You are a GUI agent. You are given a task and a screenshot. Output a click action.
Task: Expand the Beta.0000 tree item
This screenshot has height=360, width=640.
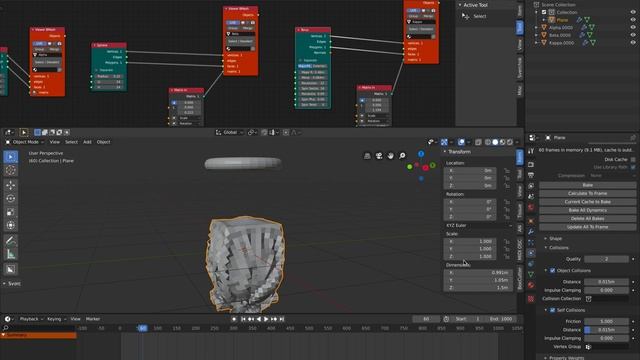tap(536, 35)
